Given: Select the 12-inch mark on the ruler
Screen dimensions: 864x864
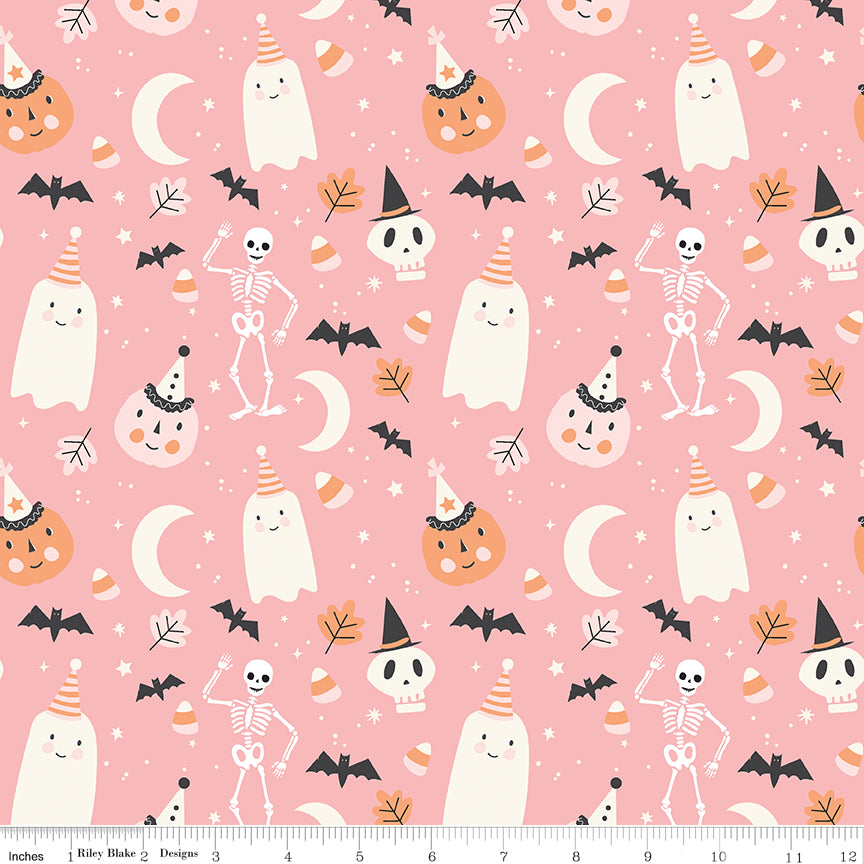Looking at the screenshot, I should [x=853, y=856].
